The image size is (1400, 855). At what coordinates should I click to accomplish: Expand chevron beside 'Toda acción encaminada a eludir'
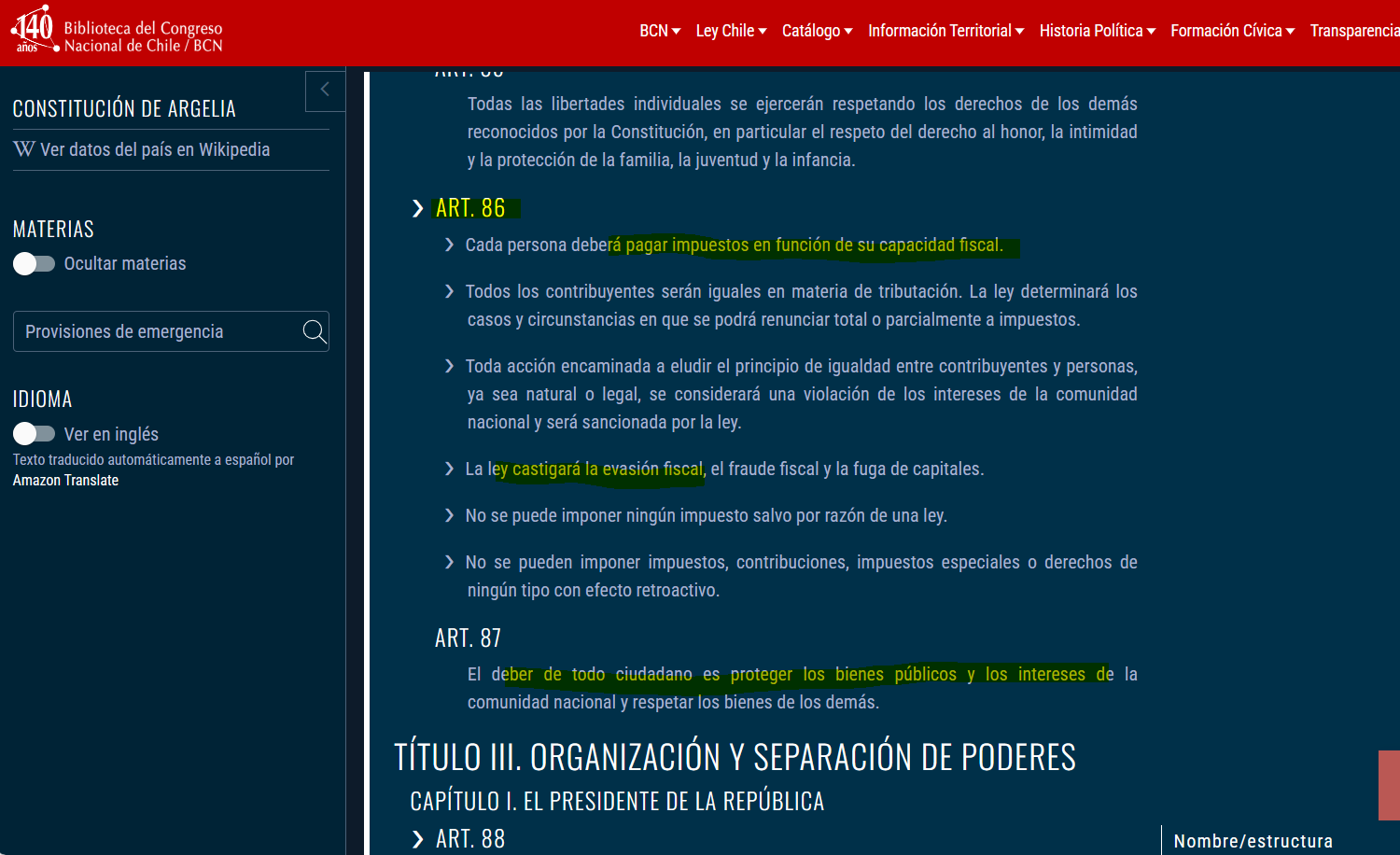[x=449, y=366]
